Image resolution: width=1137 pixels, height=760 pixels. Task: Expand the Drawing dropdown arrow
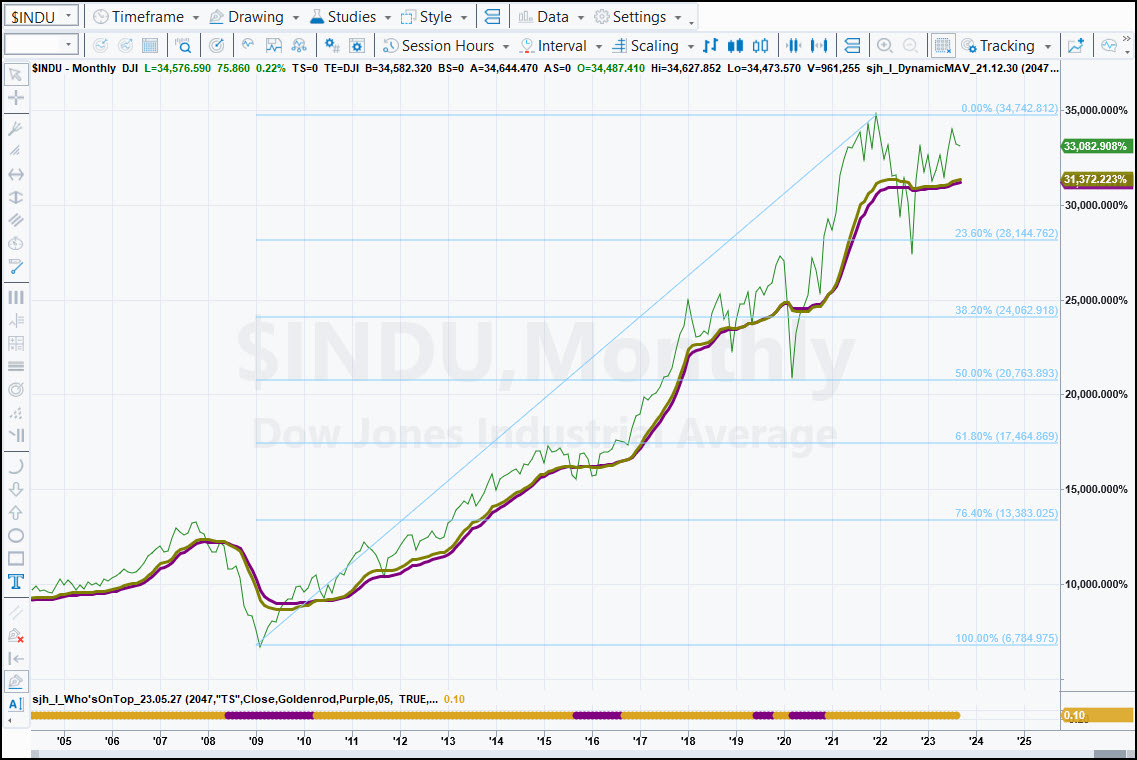296,17
